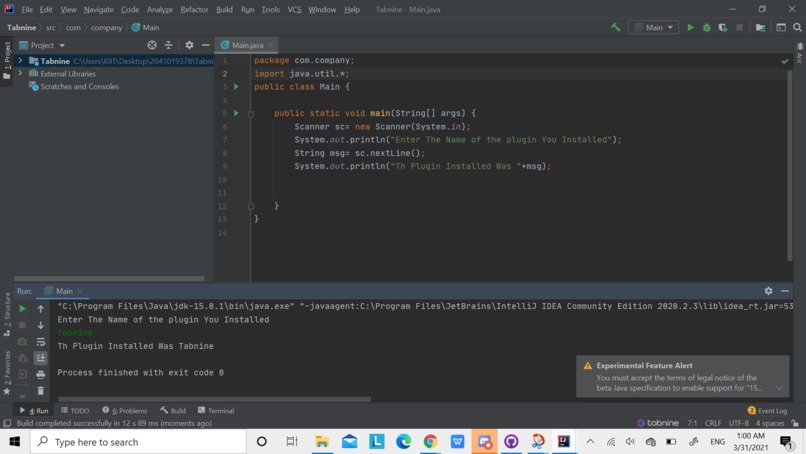Collapse all in the Project panel

(169, 45)
